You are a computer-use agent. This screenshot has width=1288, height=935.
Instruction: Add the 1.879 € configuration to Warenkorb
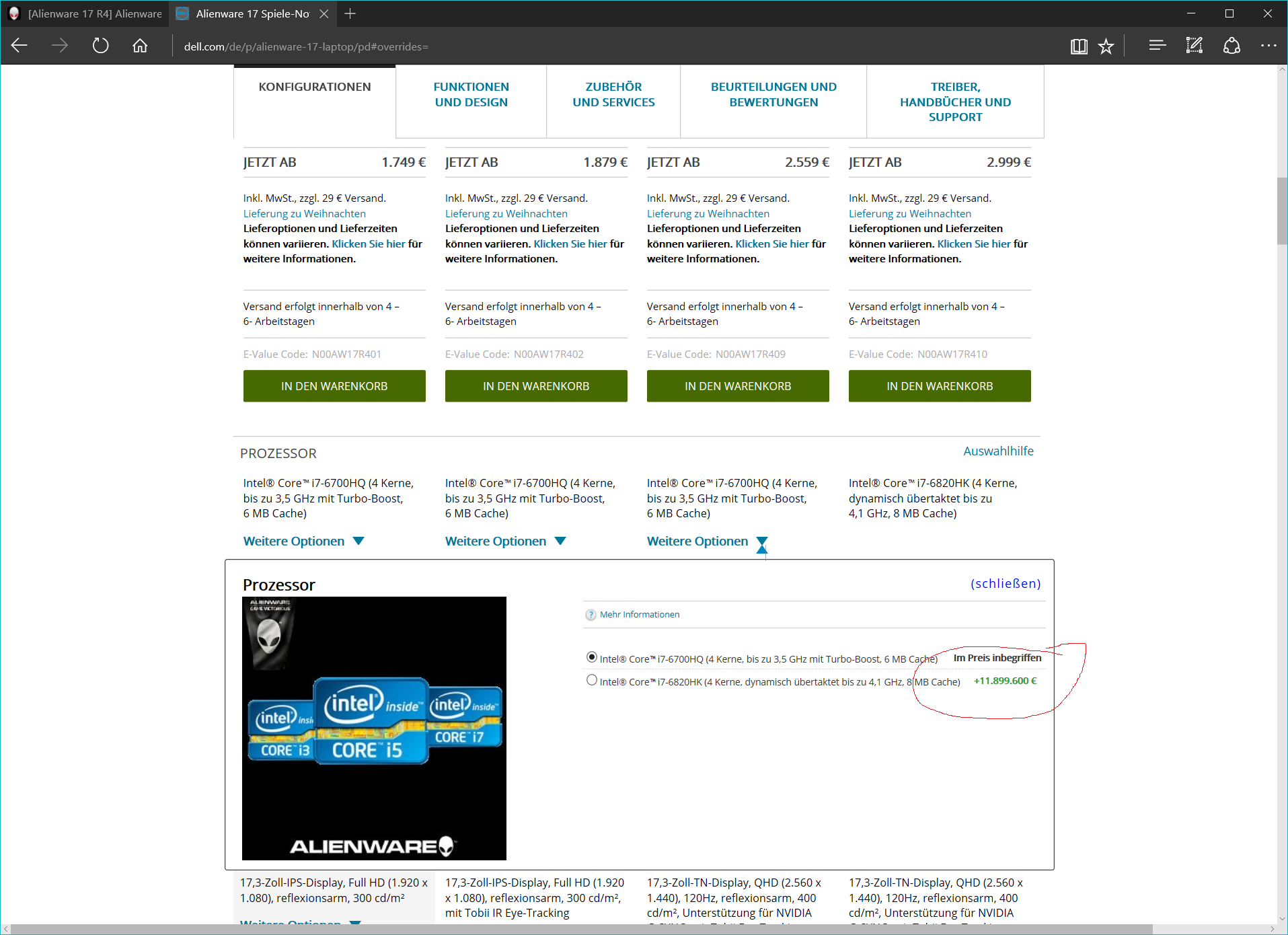click(536, 386)
